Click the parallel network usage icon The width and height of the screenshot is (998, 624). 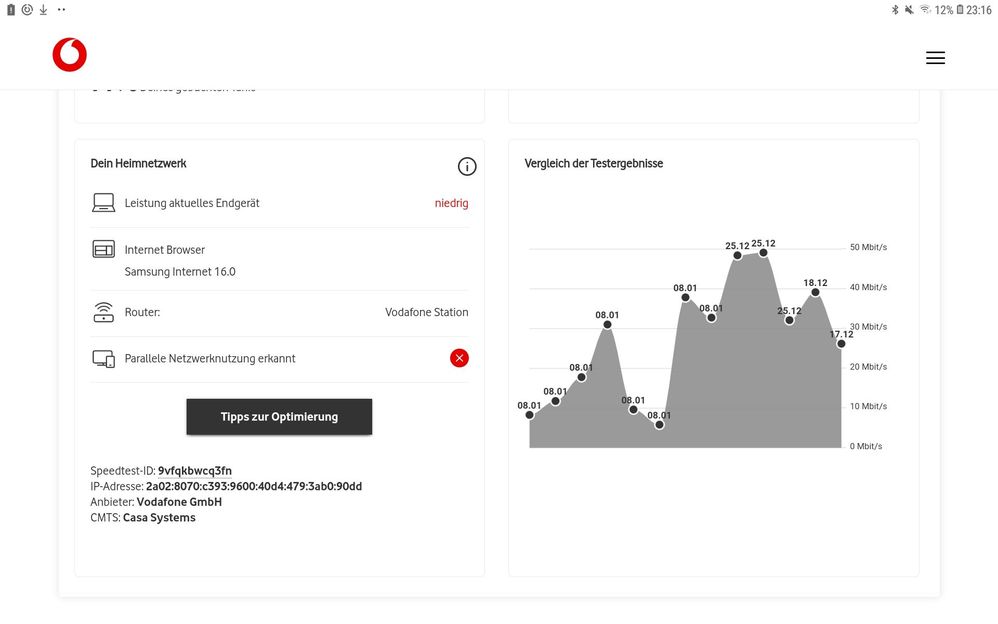point(104,358)
